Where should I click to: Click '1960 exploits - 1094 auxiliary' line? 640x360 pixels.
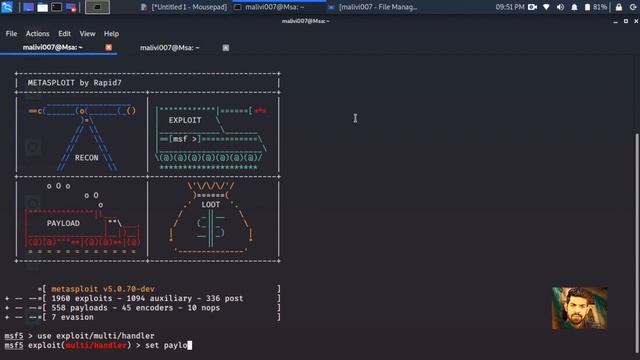[147, 298]
